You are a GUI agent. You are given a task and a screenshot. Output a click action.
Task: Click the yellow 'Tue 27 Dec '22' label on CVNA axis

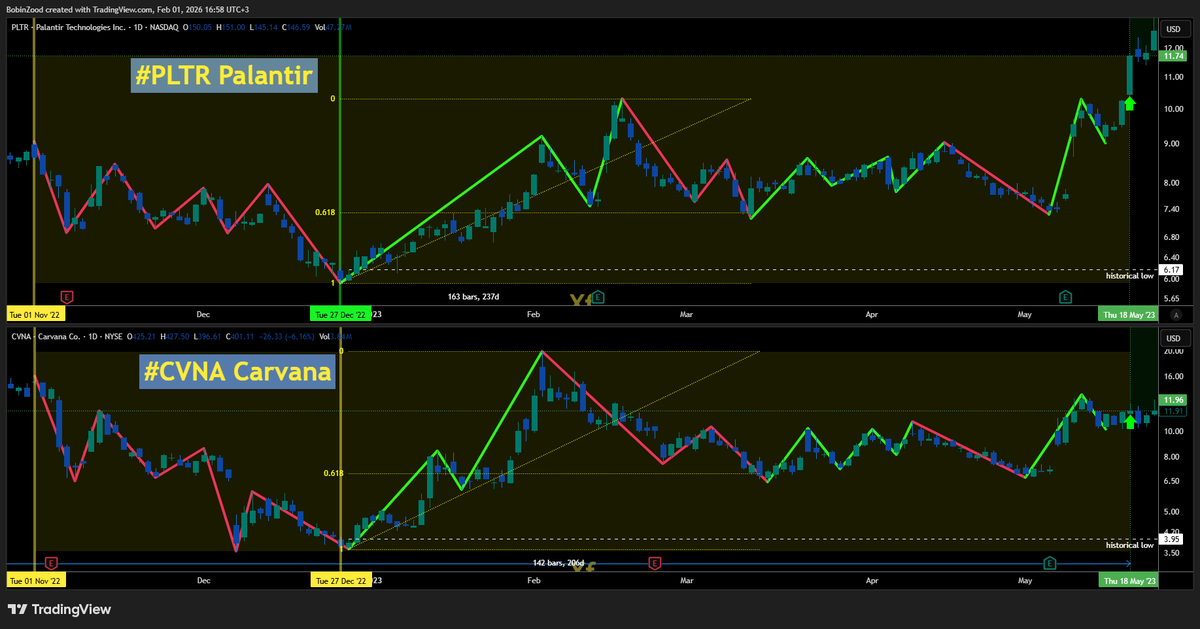(x=340, y=580)
